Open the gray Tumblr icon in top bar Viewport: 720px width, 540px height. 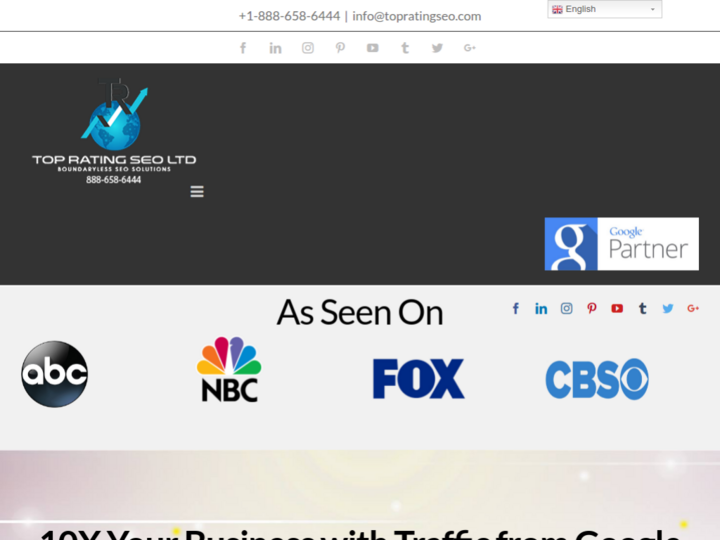pos(405,48)
